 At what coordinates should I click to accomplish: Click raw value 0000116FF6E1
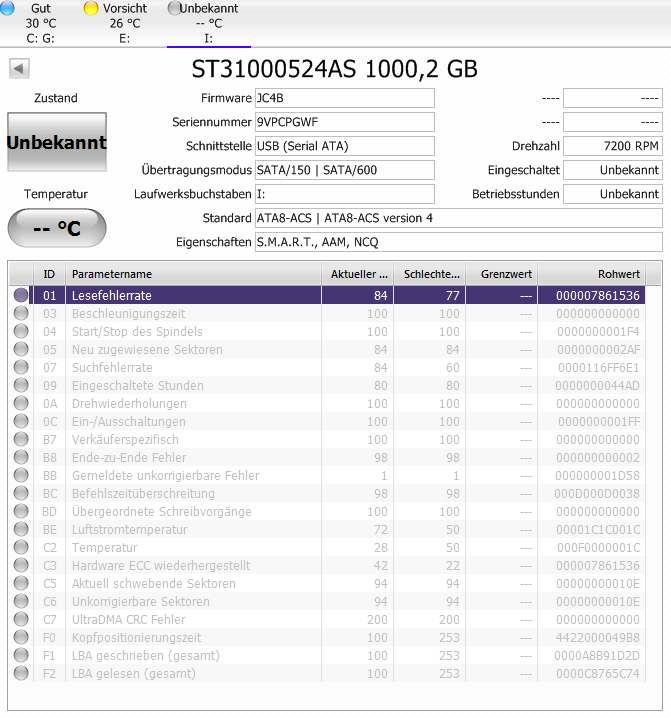[x=599, y=367]
